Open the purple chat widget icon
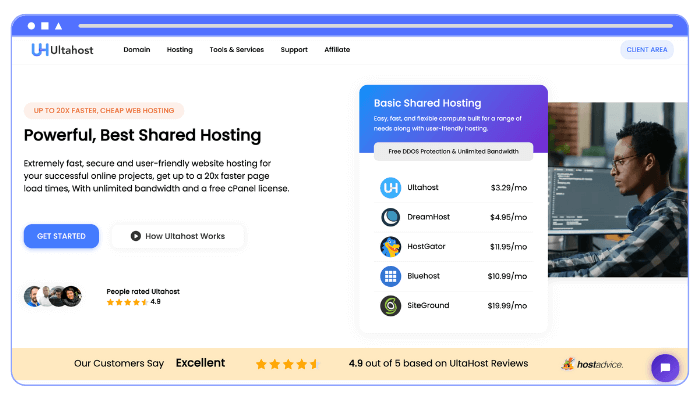This screenshot has width=700, height=400. pyautogui.click(x=665, y=368)
